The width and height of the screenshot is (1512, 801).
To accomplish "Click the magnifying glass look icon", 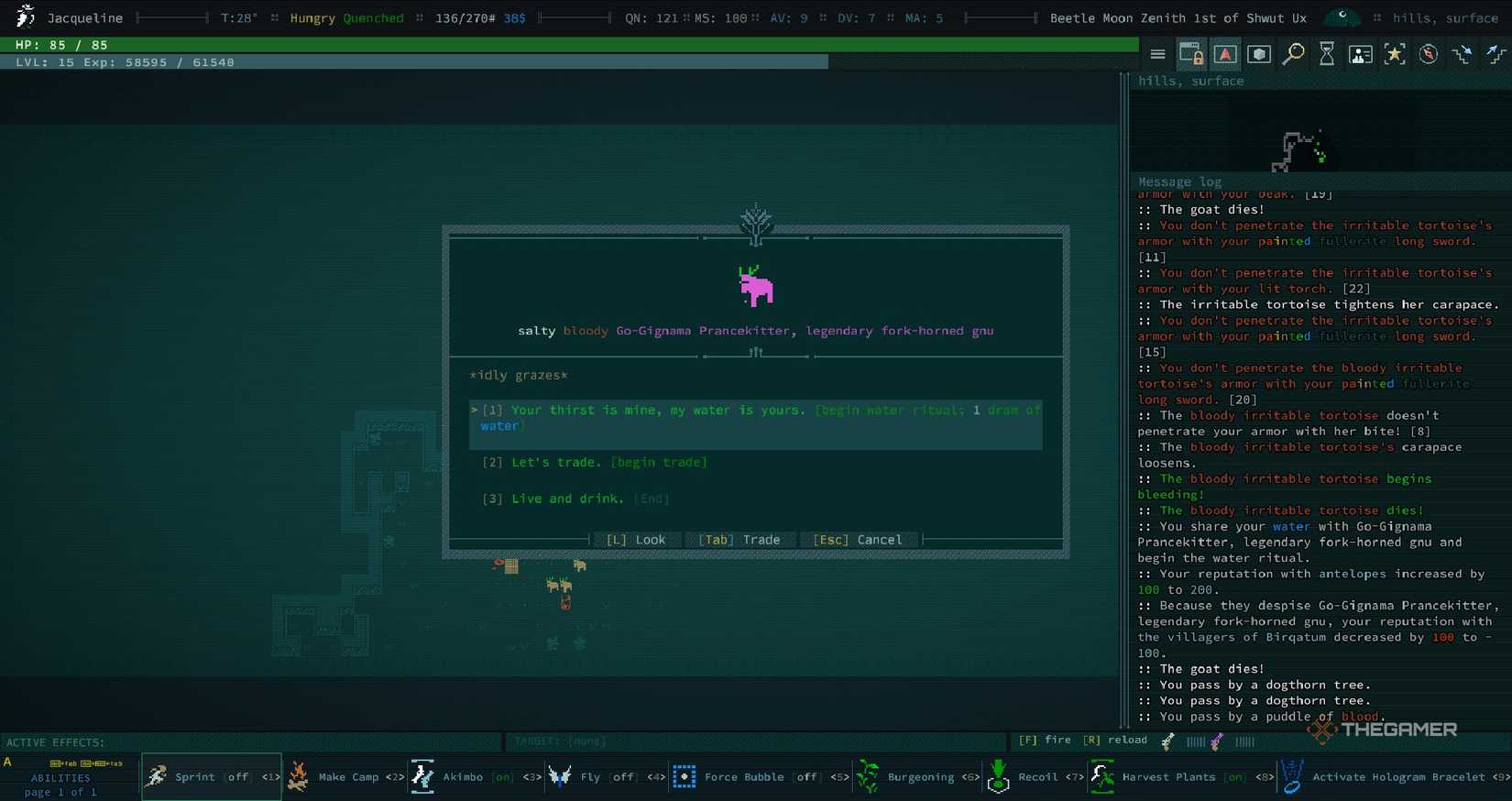I will 1293,54.
